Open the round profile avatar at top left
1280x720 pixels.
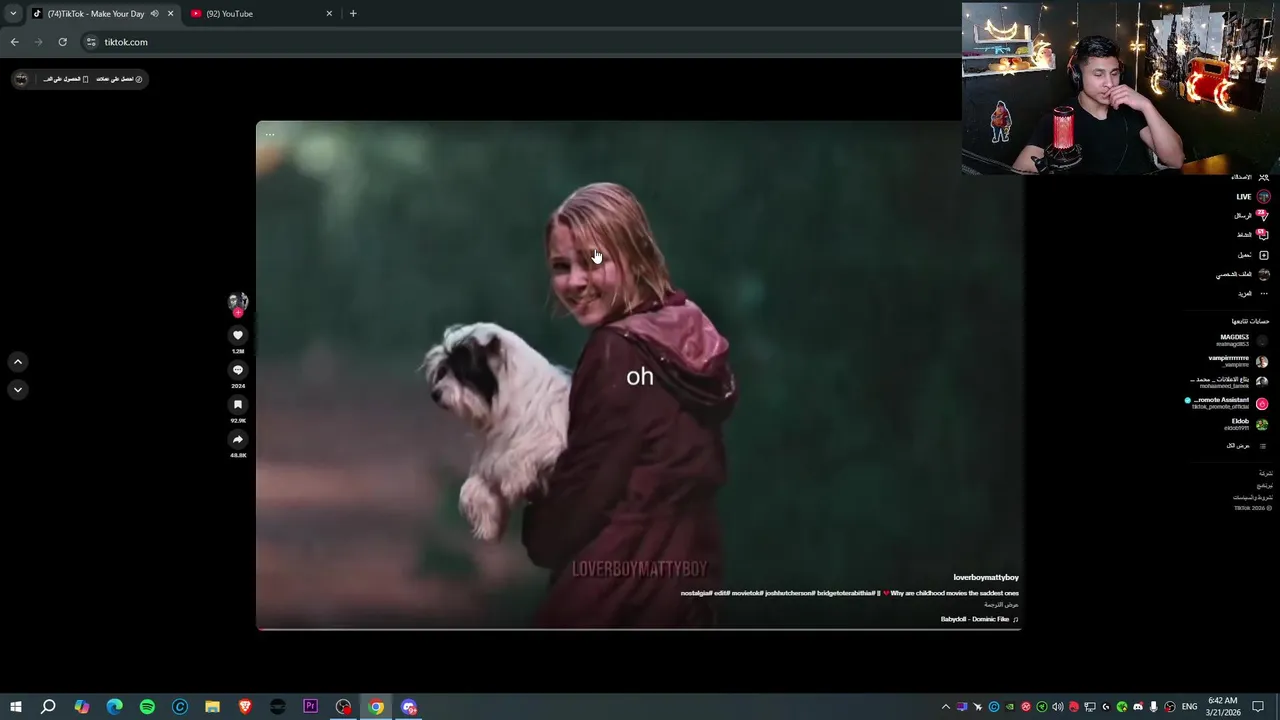pyautogui.click(x=21, y=79)
